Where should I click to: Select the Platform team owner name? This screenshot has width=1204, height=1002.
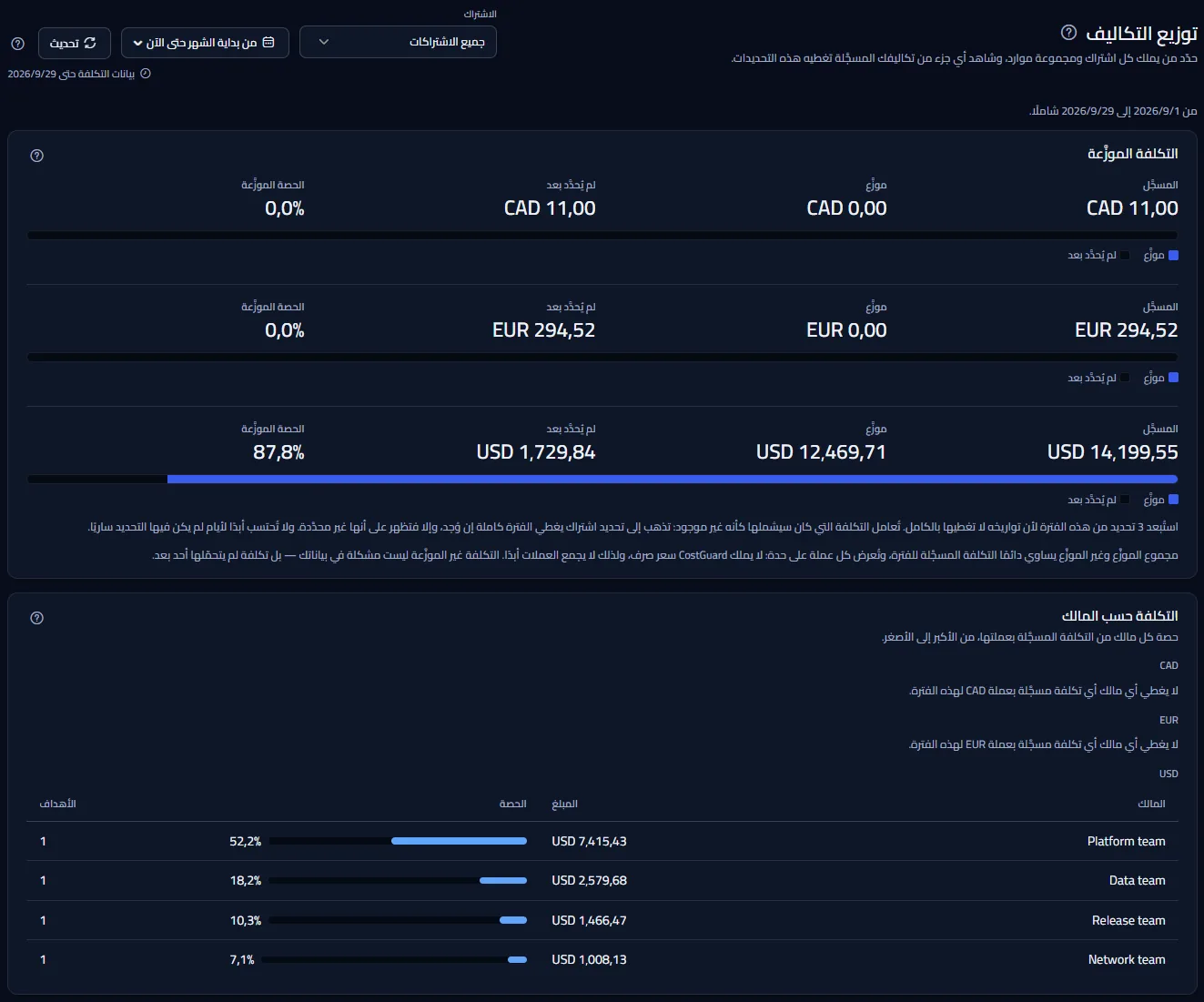tap(1126, 841)
